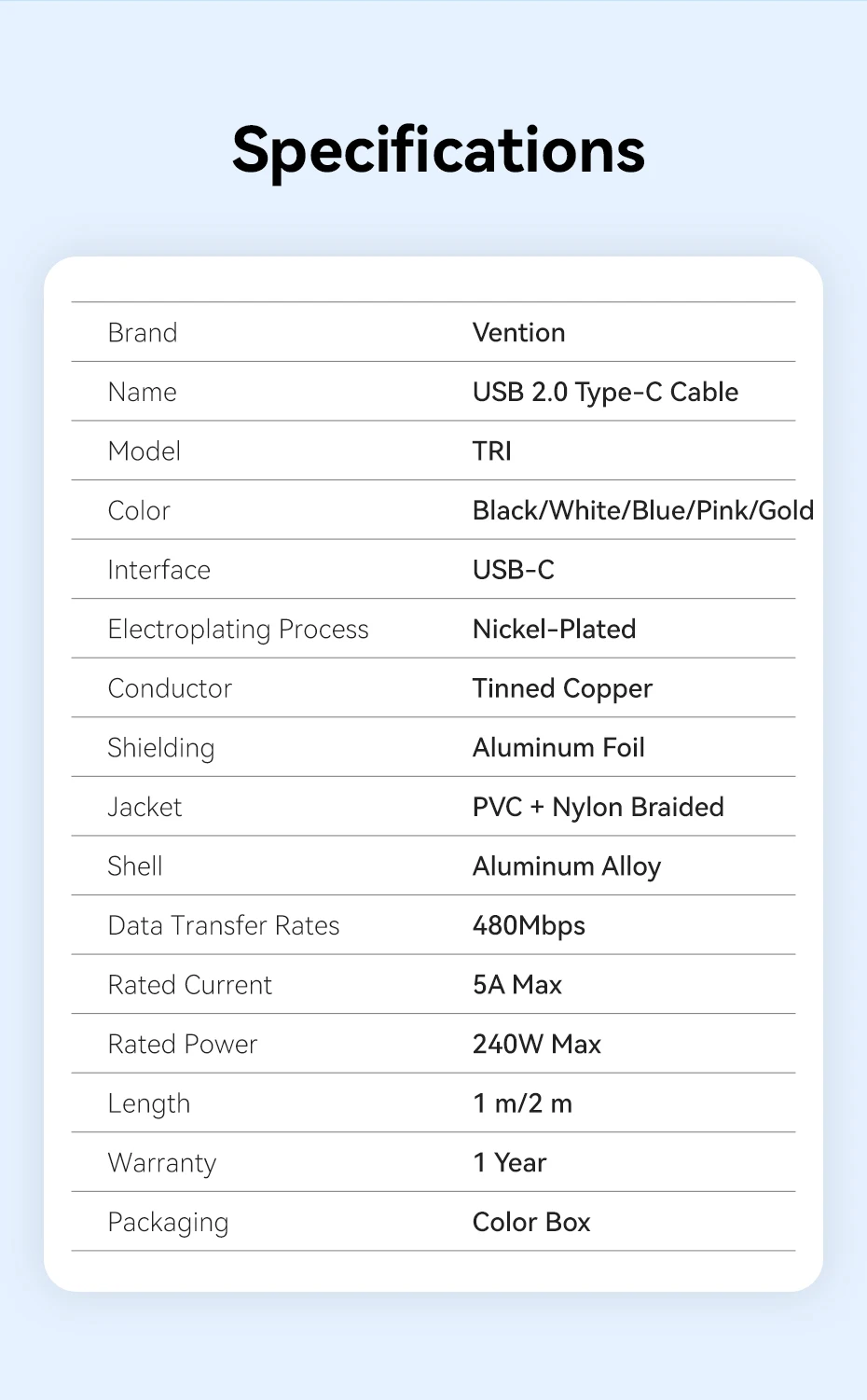867x1400 pixels.
Task: Click the TRI model value
Action: coord(492,451)
